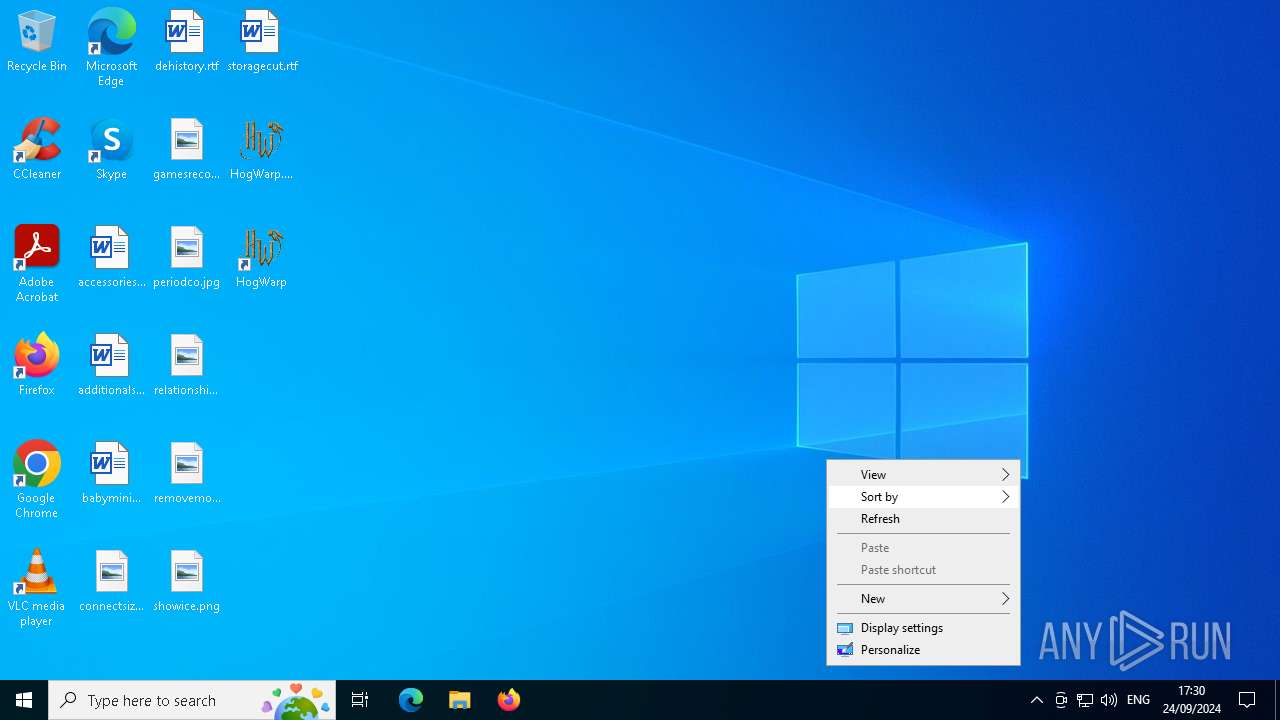The image size is (1280, 720).
Task: Choose Personalize in the context menu
Action: tap(923, 650)
